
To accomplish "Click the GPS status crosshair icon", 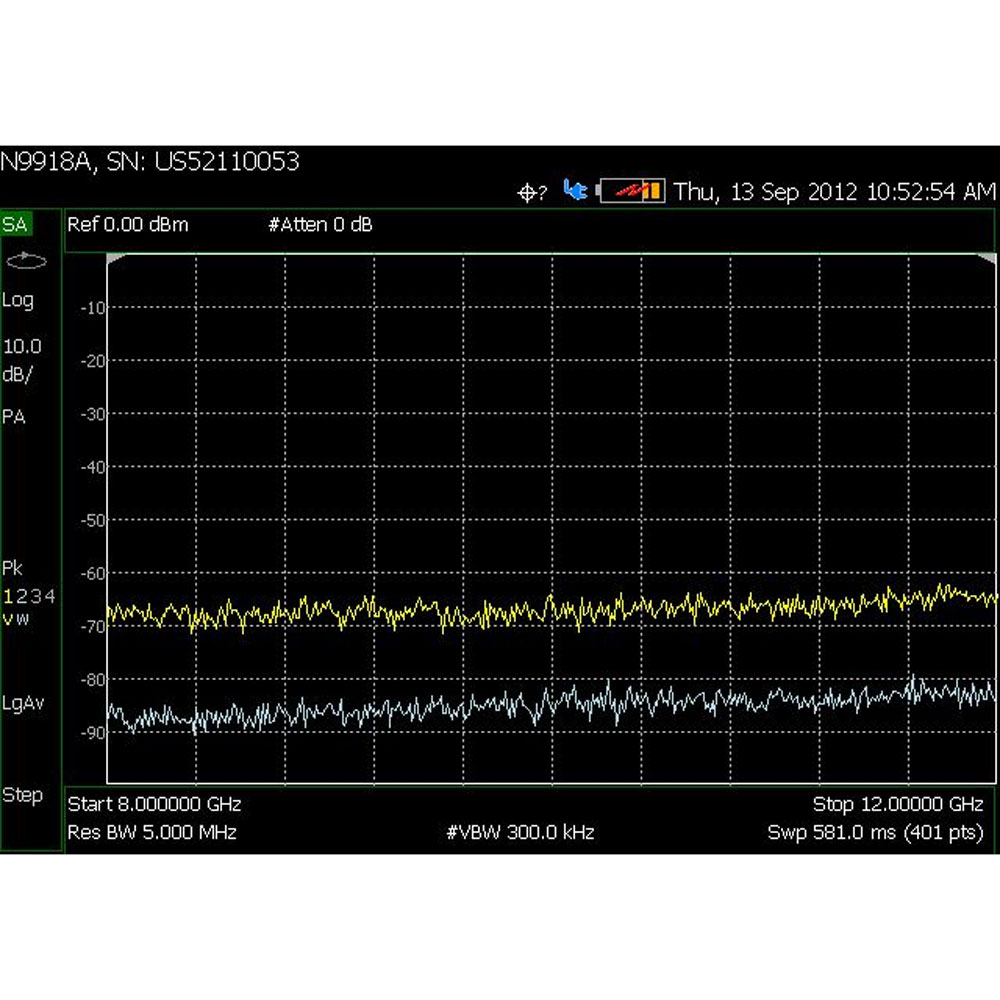I will click(x=530, y=192).
